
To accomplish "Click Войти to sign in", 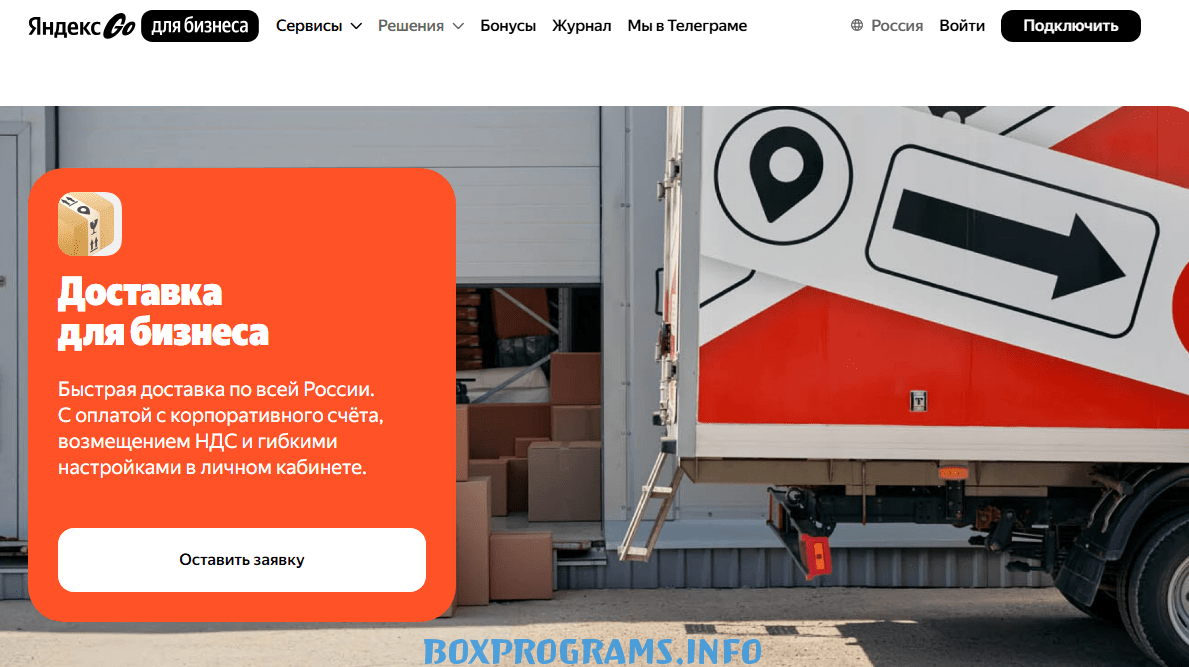I will point(962,26).
